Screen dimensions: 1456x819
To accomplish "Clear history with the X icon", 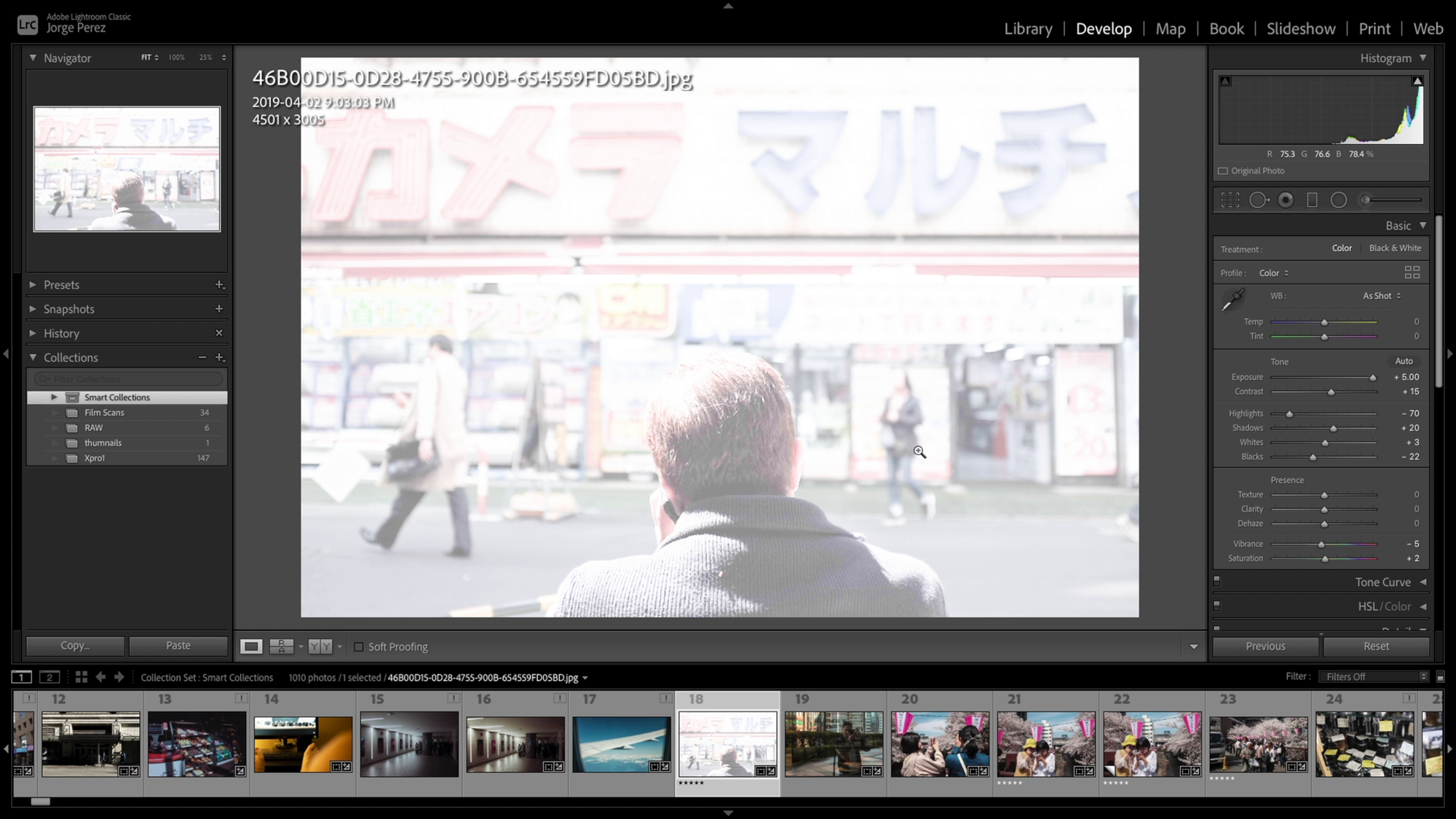I will click(x=219, y=333).
